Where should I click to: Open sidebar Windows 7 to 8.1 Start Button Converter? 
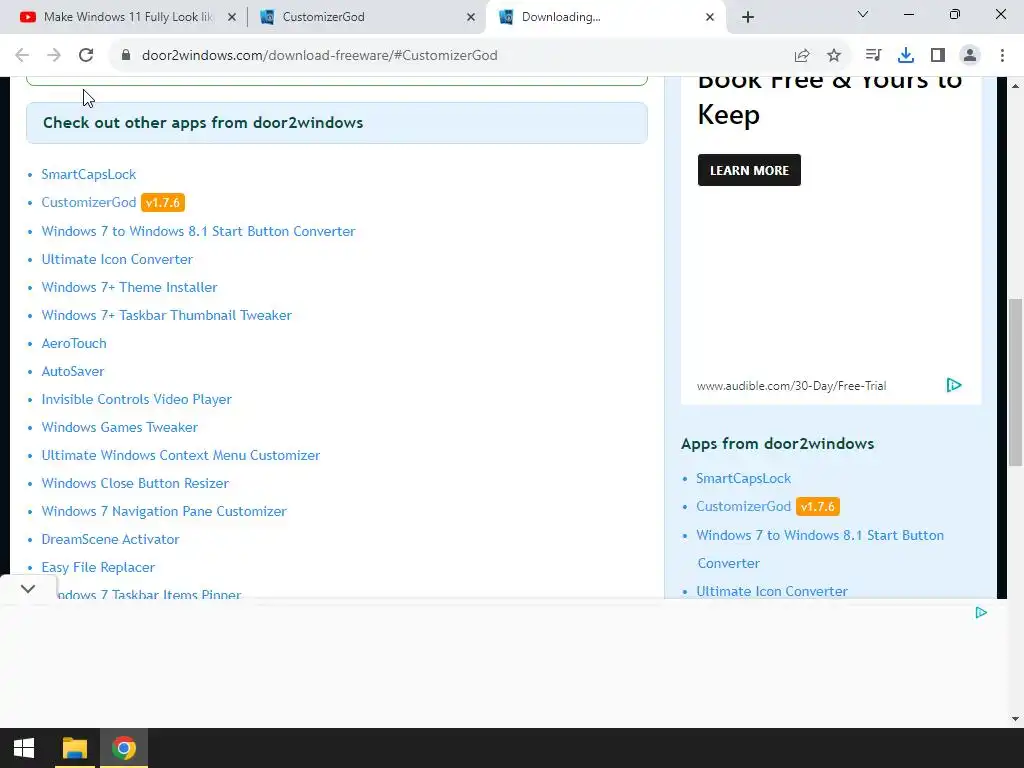(820, 549)
